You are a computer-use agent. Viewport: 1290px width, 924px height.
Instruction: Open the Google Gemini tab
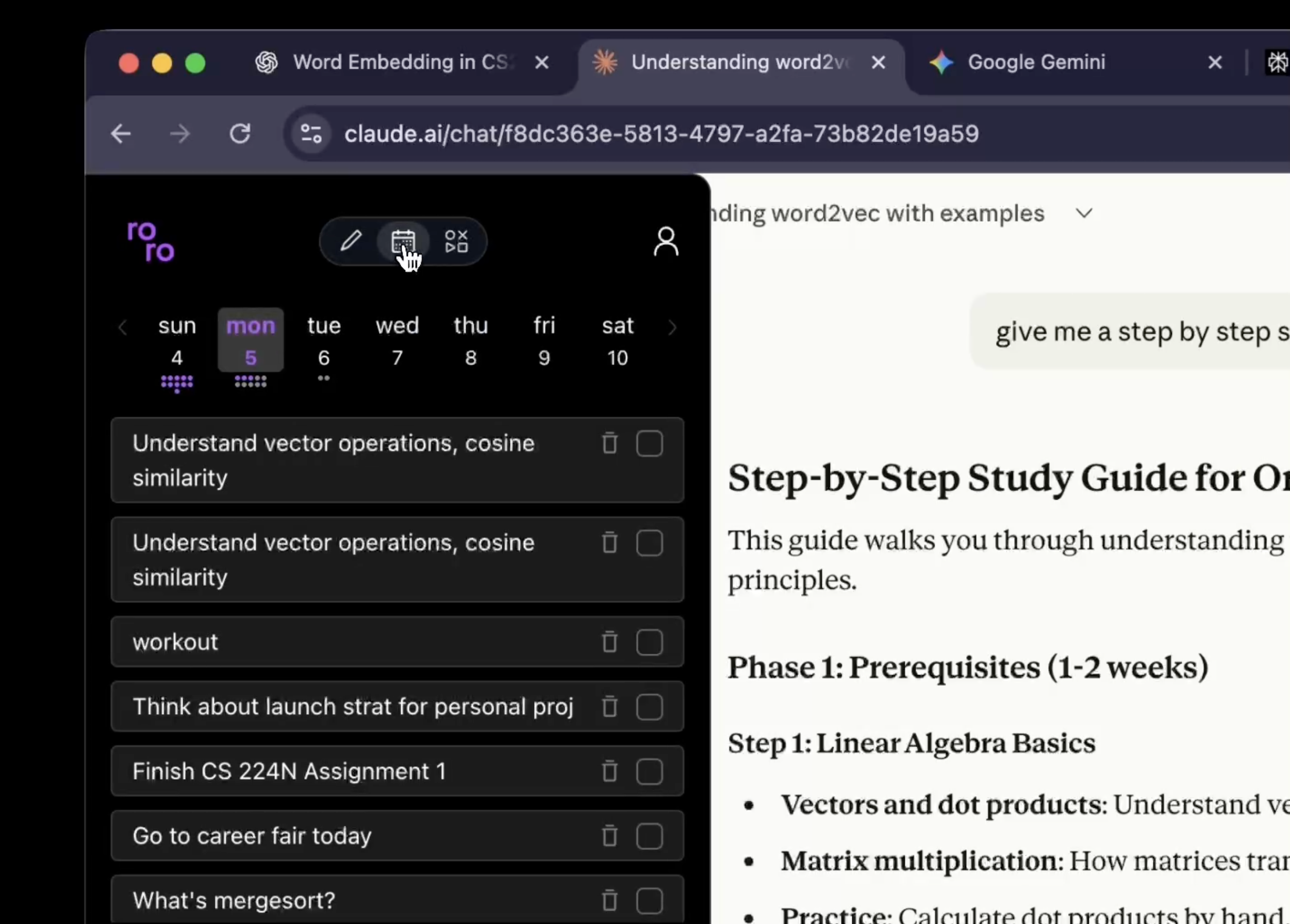click(x=1035, y=62)
